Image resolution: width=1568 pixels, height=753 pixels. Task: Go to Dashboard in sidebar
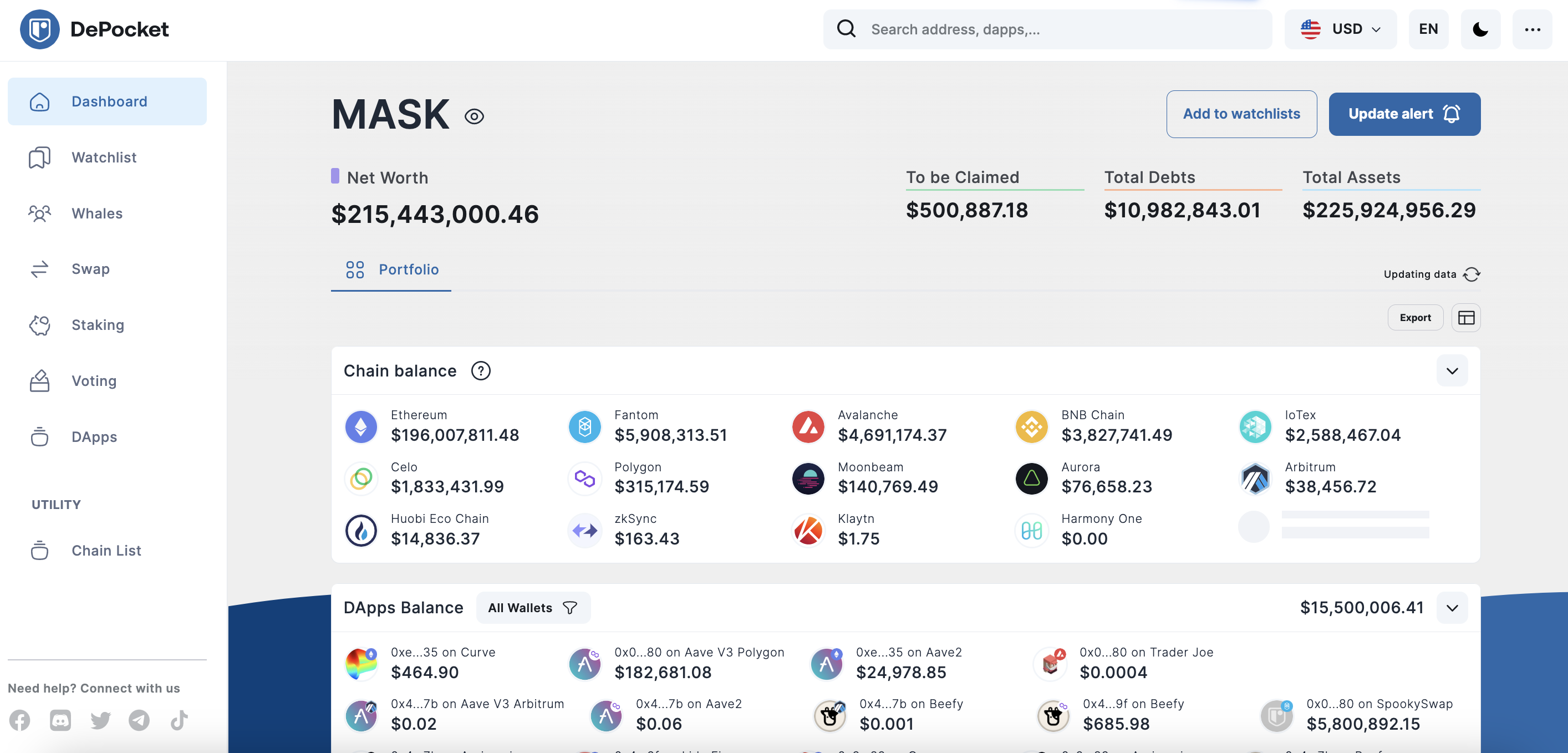(107, 101)
